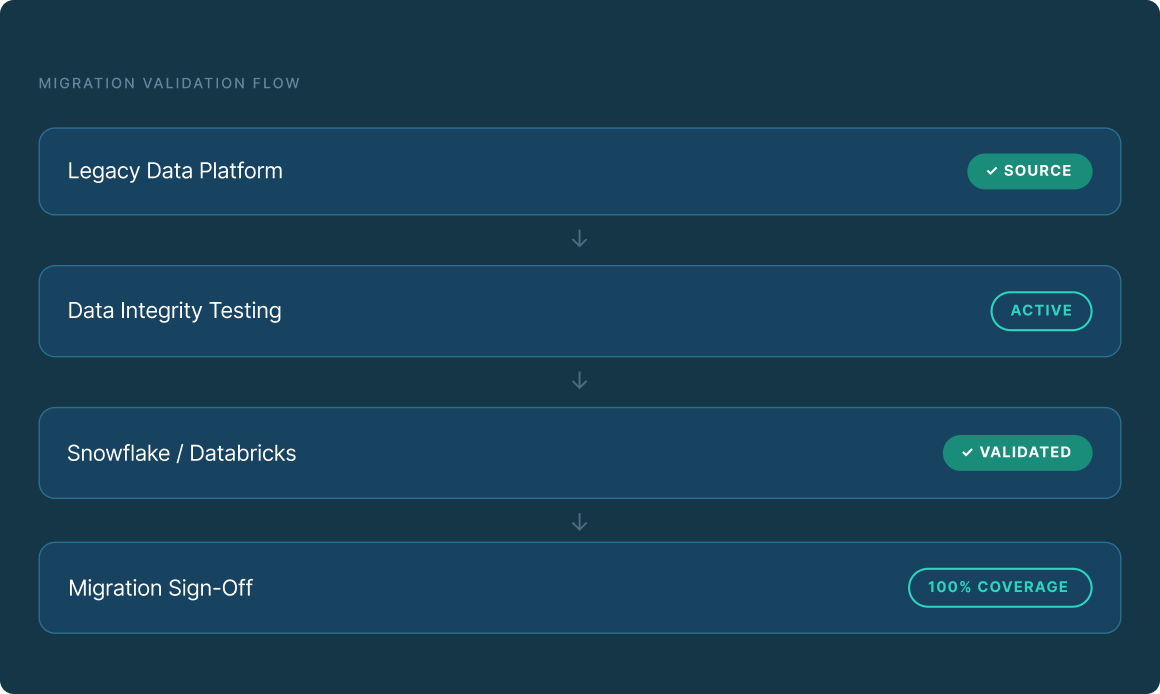Select the SOURCE status badge
The height and width of the screenshot is (694, 1160).
(1029, 171)
